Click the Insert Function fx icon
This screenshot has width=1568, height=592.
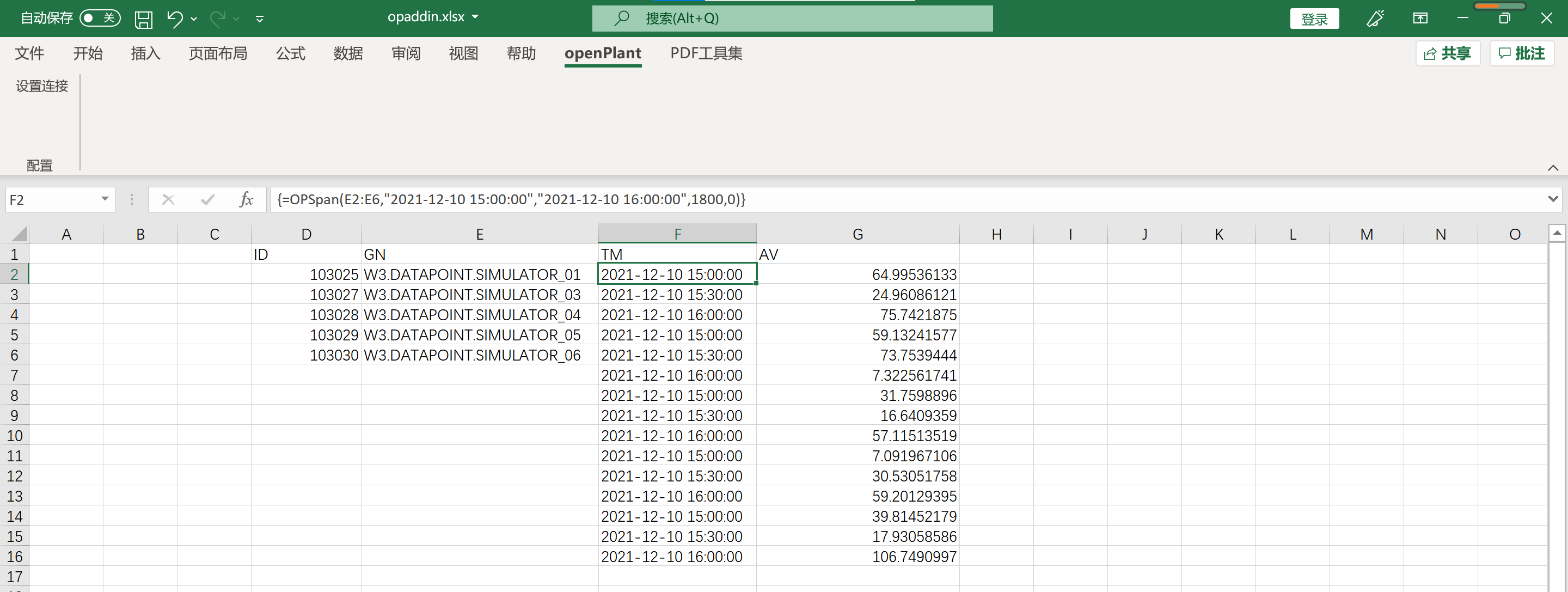(x=246, y=200)
